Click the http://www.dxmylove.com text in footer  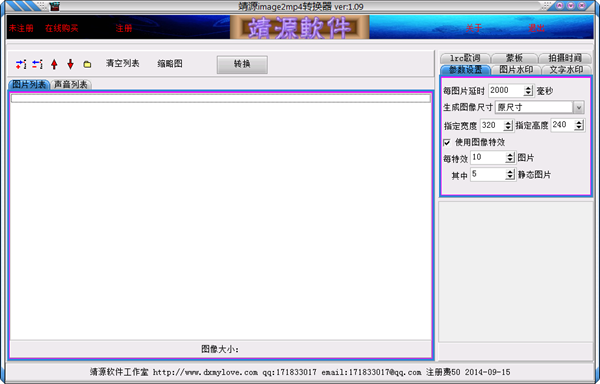(205, 372)
